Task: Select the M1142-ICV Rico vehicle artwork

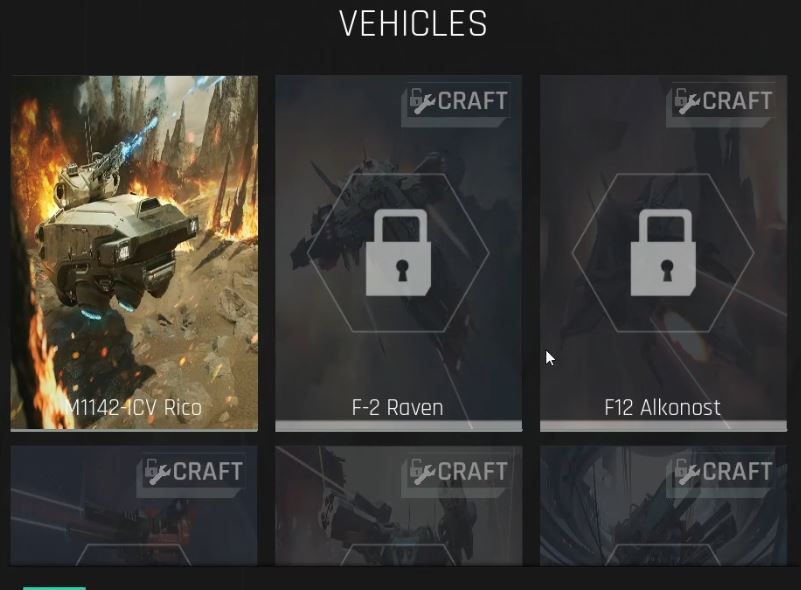Action: 134,252
